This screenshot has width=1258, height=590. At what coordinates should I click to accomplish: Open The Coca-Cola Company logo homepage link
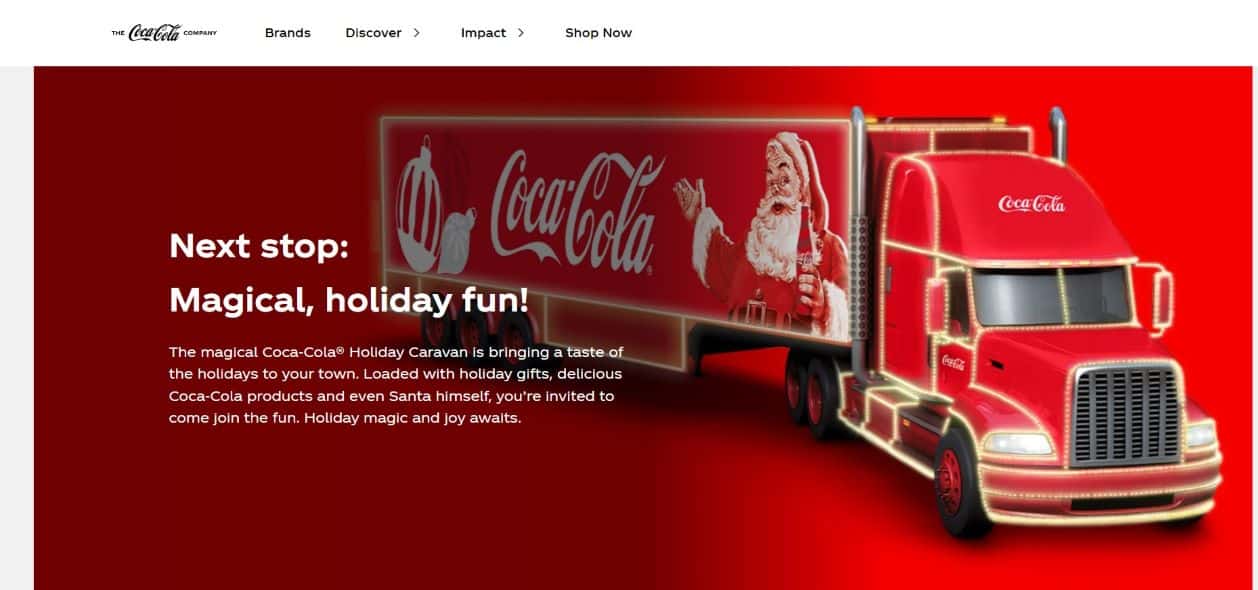coord(164,33)
